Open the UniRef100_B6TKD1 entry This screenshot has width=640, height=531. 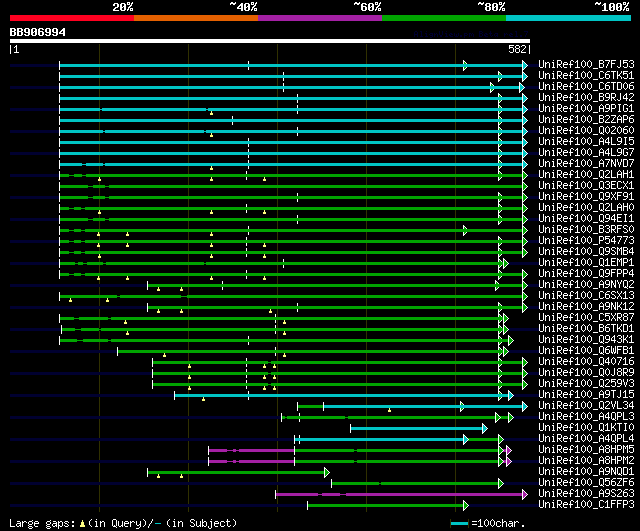[x=586, y=329]
